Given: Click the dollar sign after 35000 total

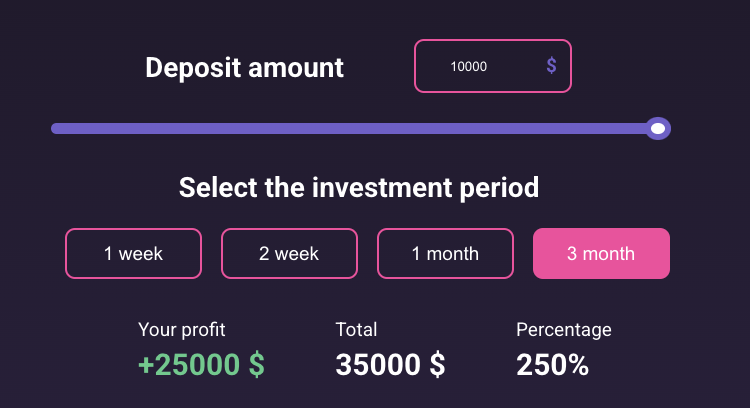Looking at the screenshot, I should pyautogui.click(x=437, y=365).
